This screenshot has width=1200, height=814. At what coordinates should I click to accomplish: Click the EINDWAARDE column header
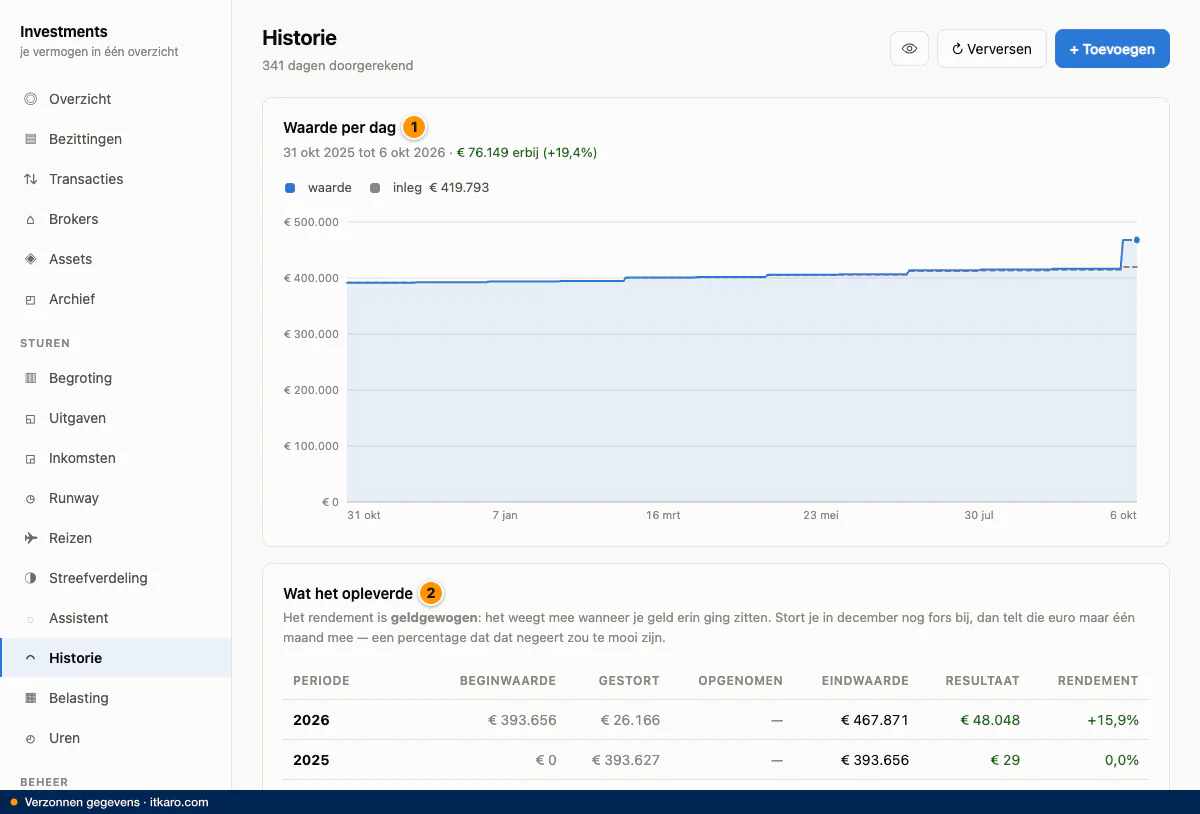865,681
